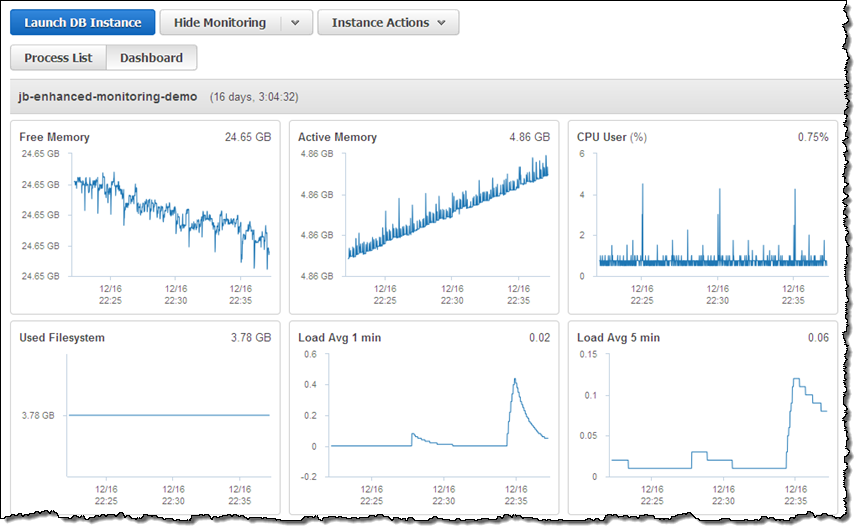Click the Active Memory chart title
The image size is (860, 531).
pyautogui.click(x=337, y=137)
